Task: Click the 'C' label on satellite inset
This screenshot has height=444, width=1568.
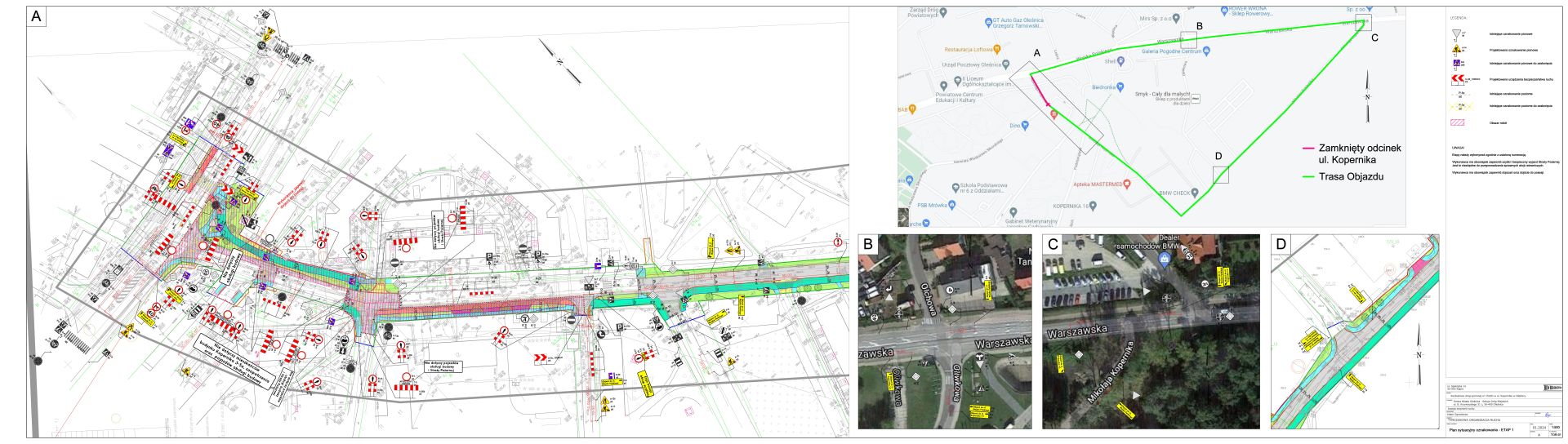Action: [x=1053, y=243]
